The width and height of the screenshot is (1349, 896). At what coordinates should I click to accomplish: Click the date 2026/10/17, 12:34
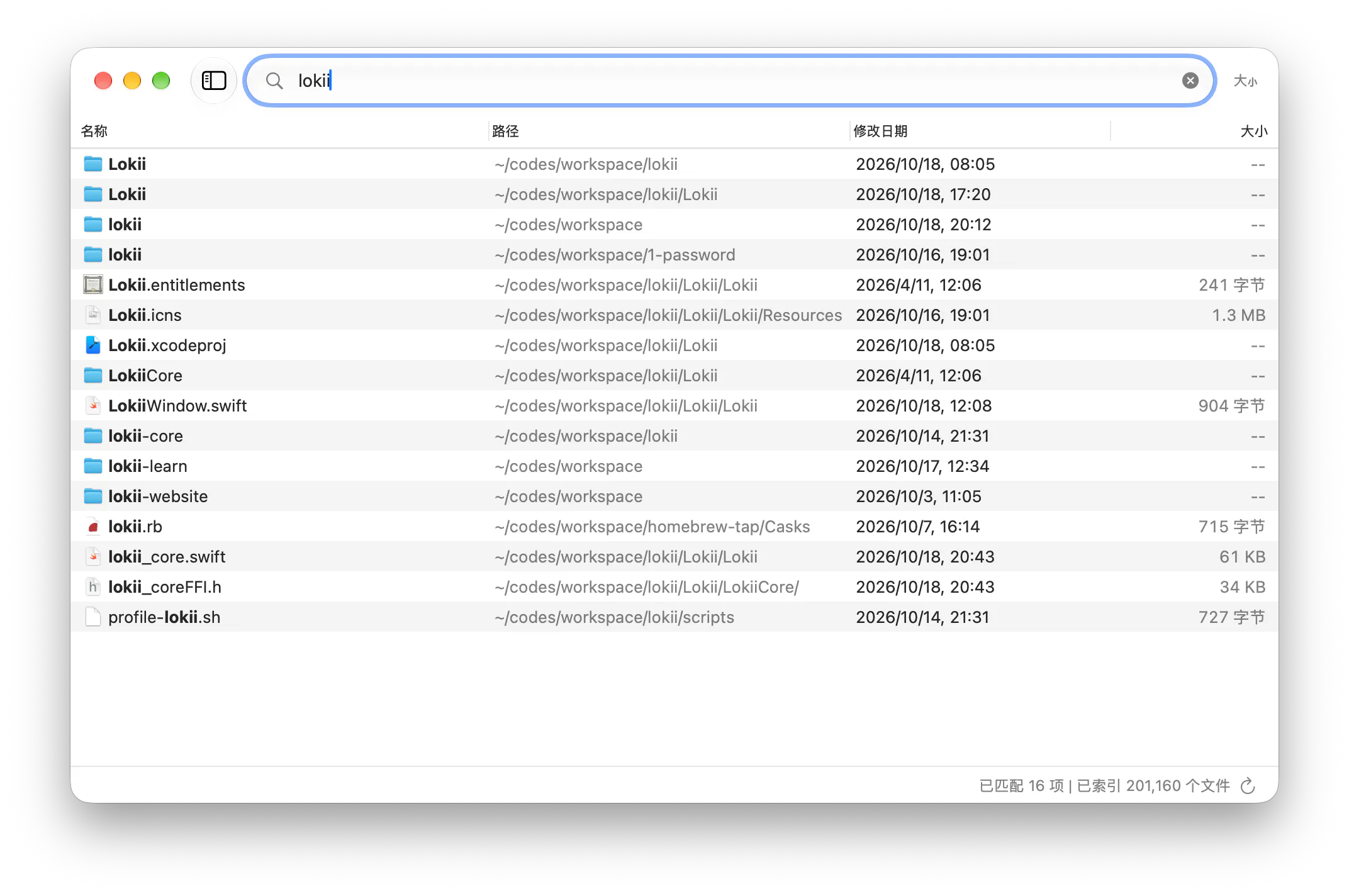(922, 466)
